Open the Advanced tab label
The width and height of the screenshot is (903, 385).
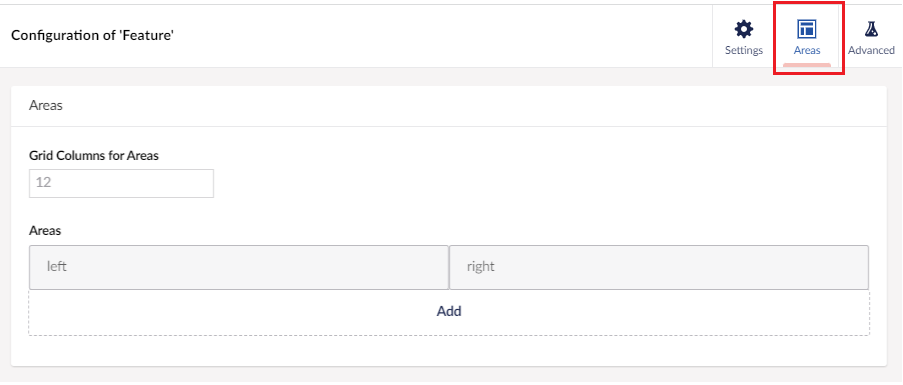pos(871,50)
